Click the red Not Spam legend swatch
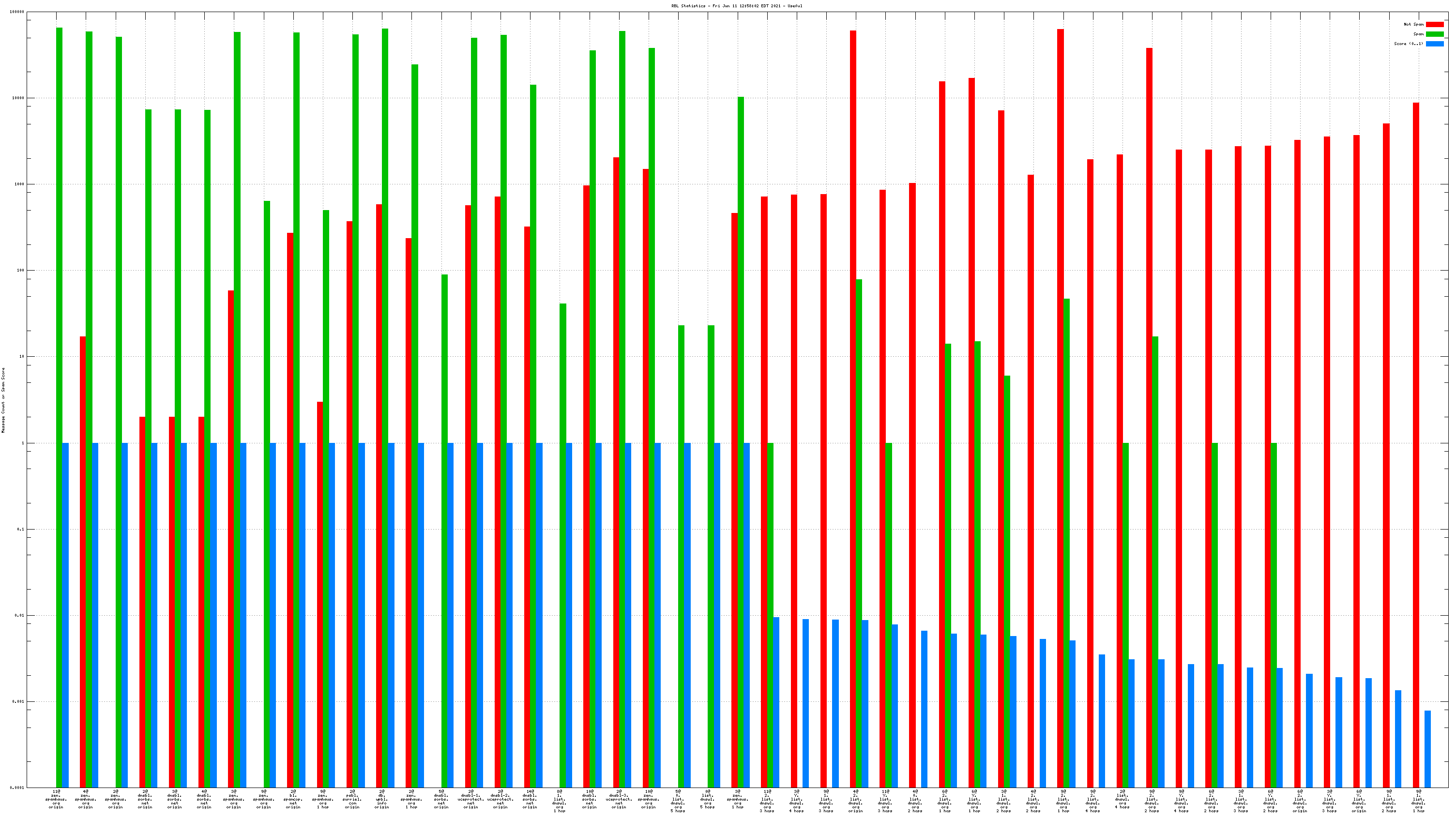The height and width of the screenshot is (819, 1456). click(1435, 24)
